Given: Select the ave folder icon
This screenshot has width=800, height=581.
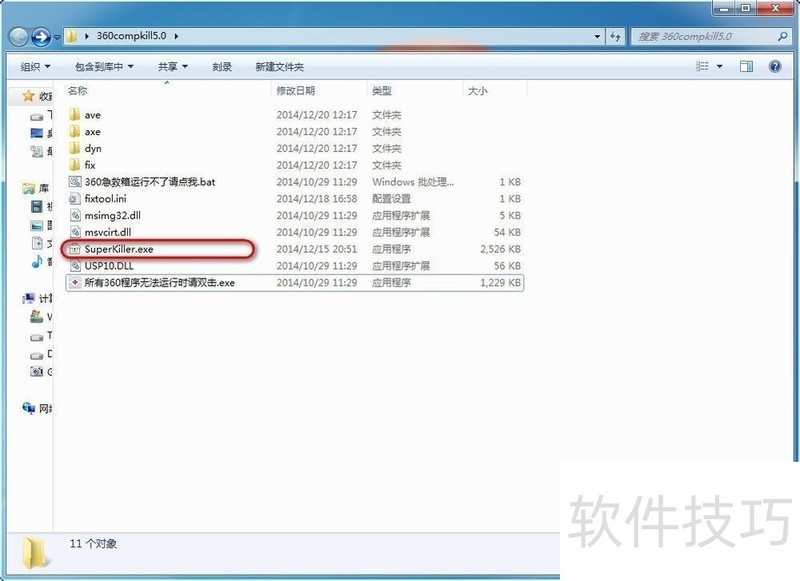Looking at the screenshot, I should point(74,114).
